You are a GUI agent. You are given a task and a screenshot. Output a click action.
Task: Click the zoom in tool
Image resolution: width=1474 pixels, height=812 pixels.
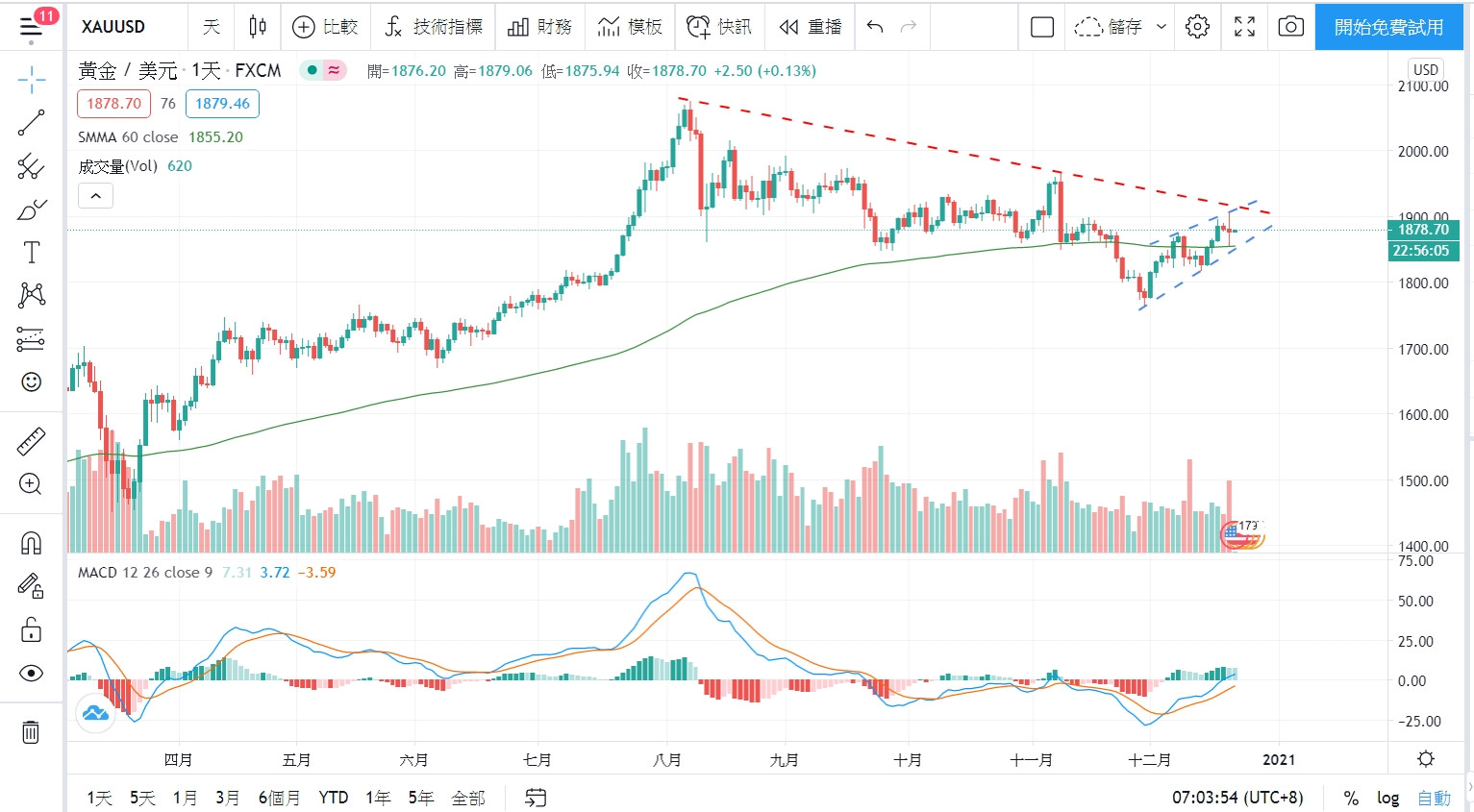pos(31,483)
